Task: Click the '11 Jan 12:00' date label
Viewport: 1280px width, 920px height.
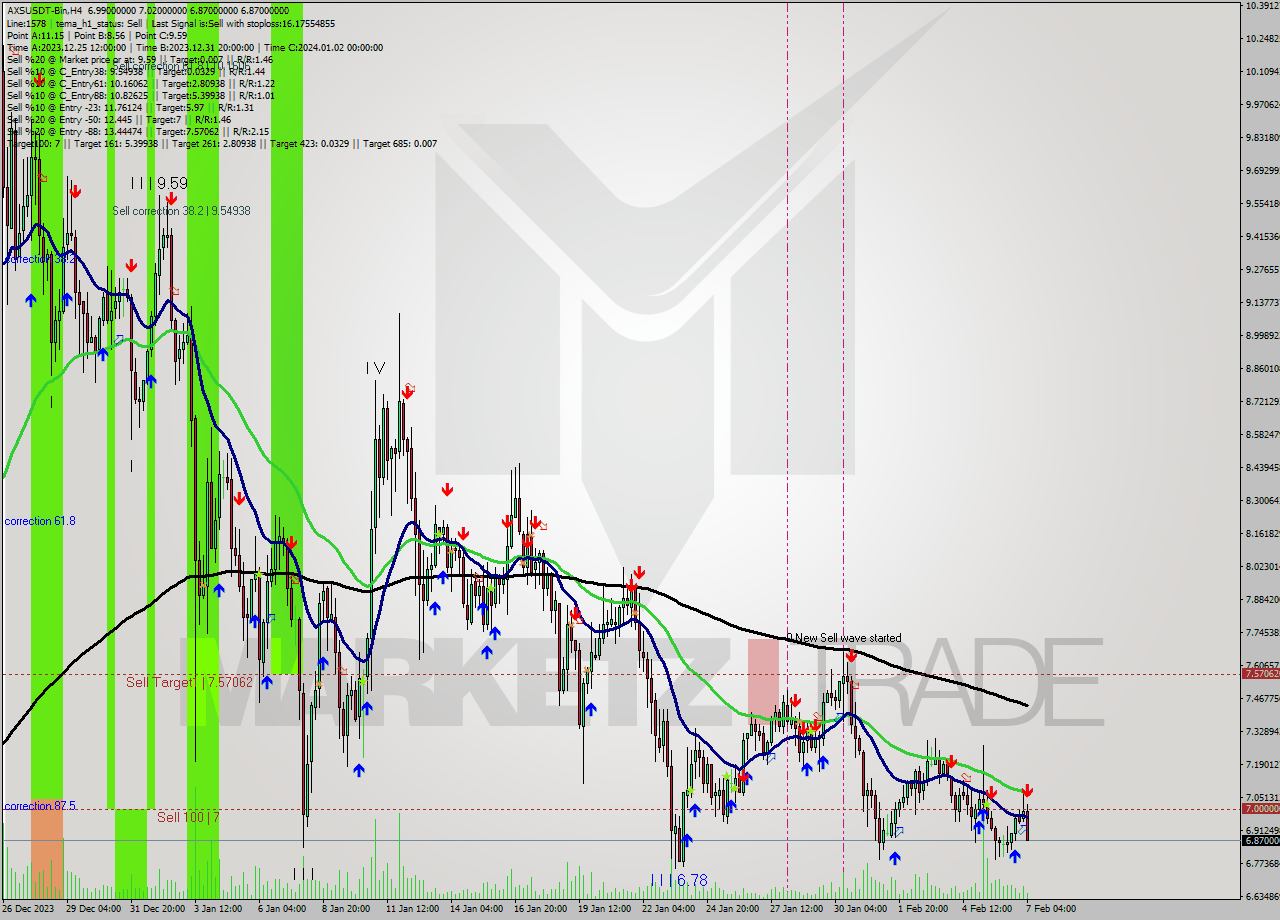Action: coord(412,909)
